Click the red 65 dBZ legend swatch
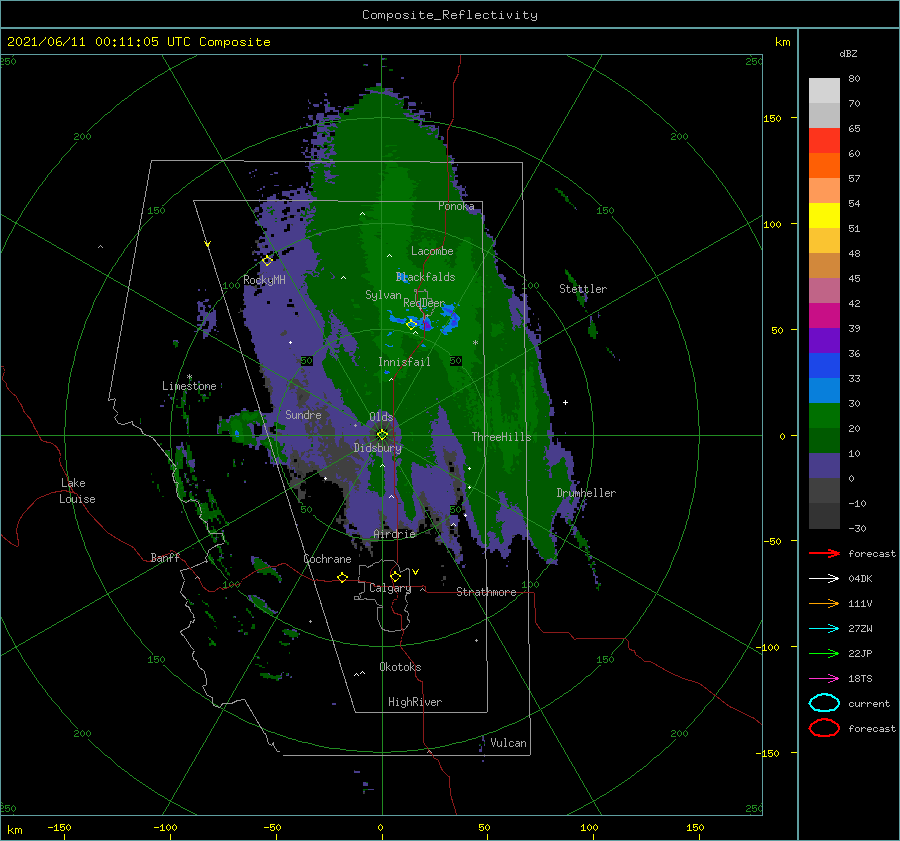900x841 pixels. [x=824, y=141]
